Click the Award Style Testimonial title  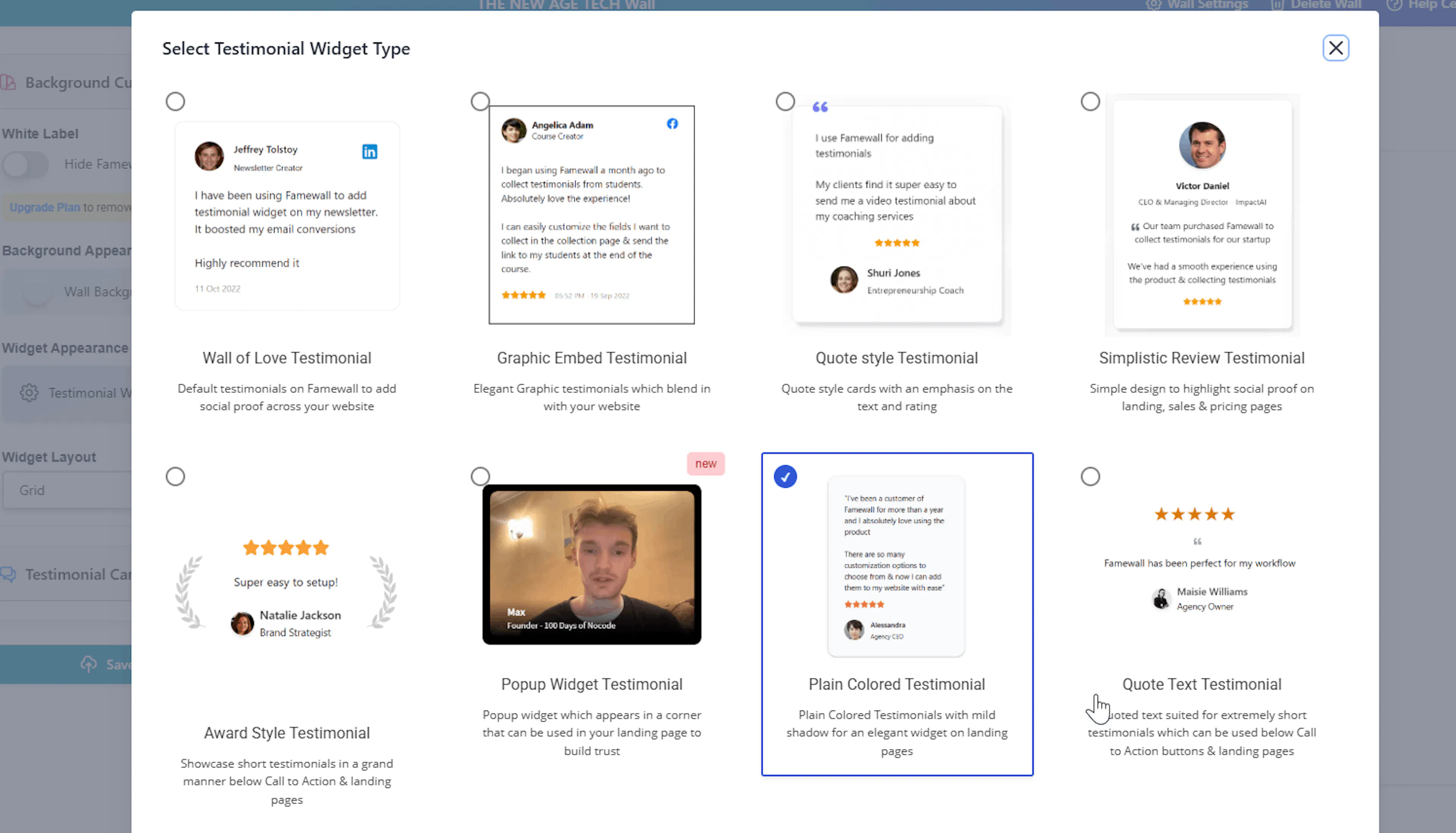coord(287,733)
